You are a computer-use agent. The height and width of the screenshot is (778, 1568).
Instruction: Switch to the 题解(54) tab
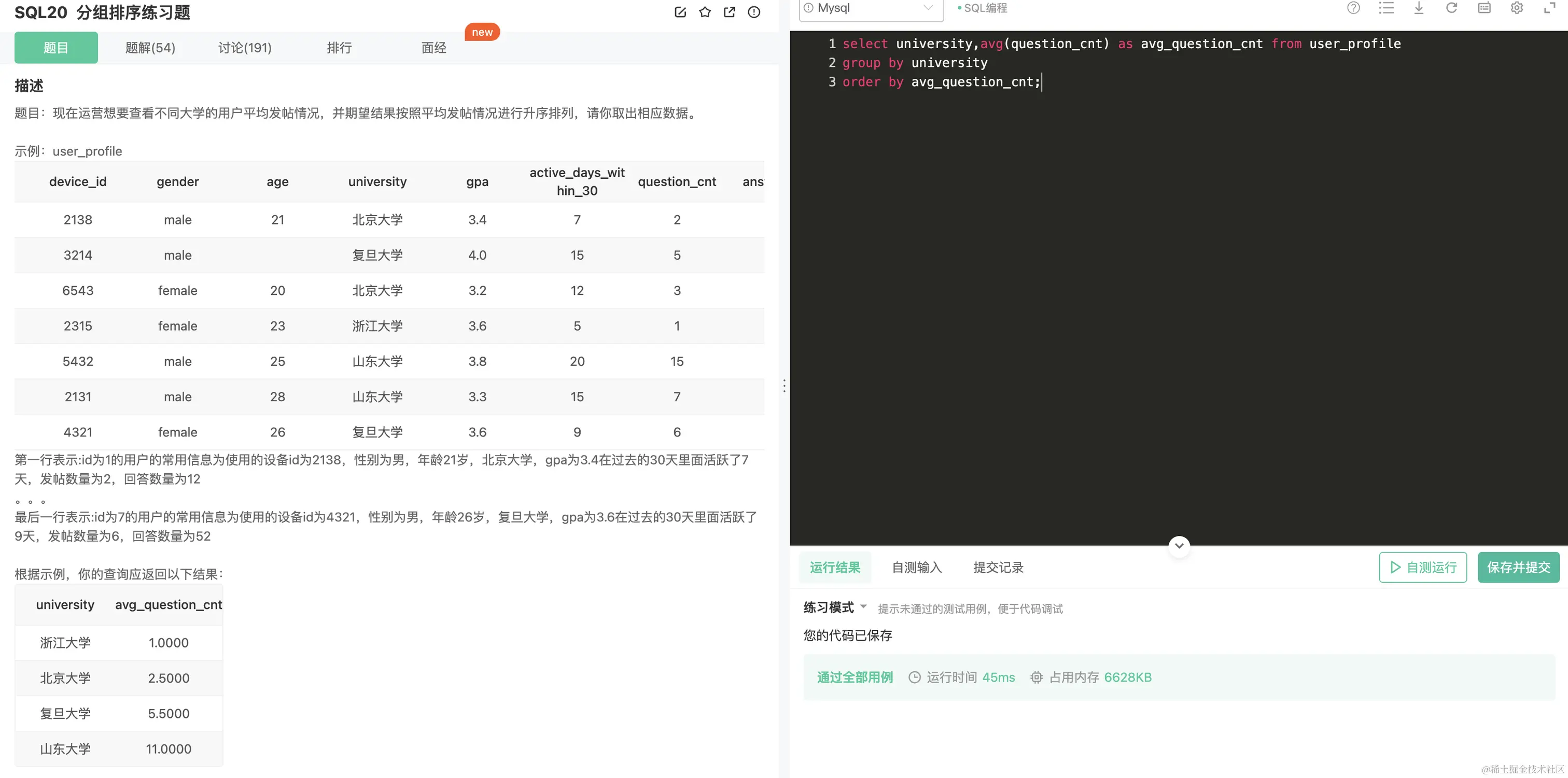[x=150, y=48]
